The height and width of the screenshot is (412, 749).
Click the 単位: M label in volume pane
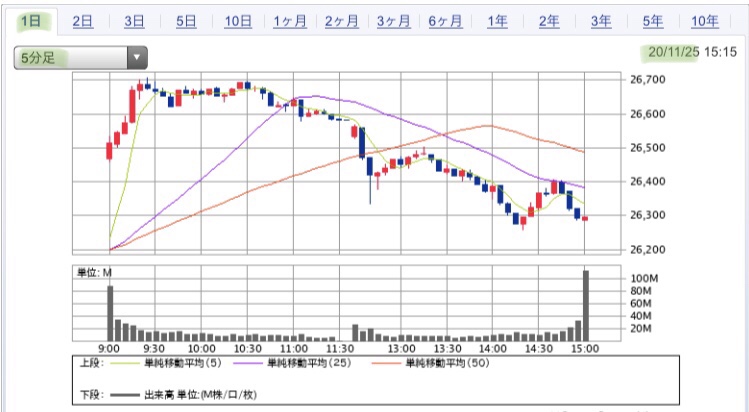coord(94,273)
